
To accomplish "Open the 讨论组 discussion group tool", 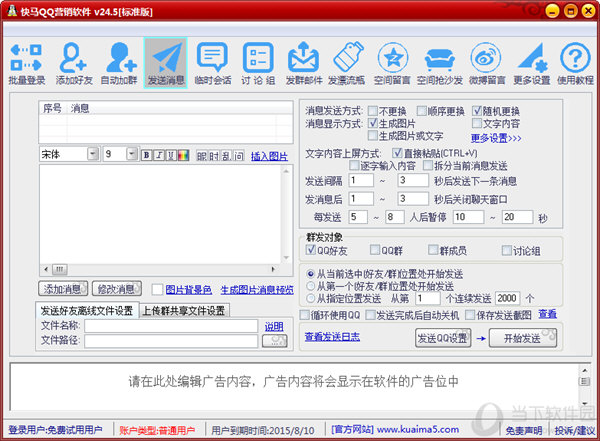I will 258,64.
